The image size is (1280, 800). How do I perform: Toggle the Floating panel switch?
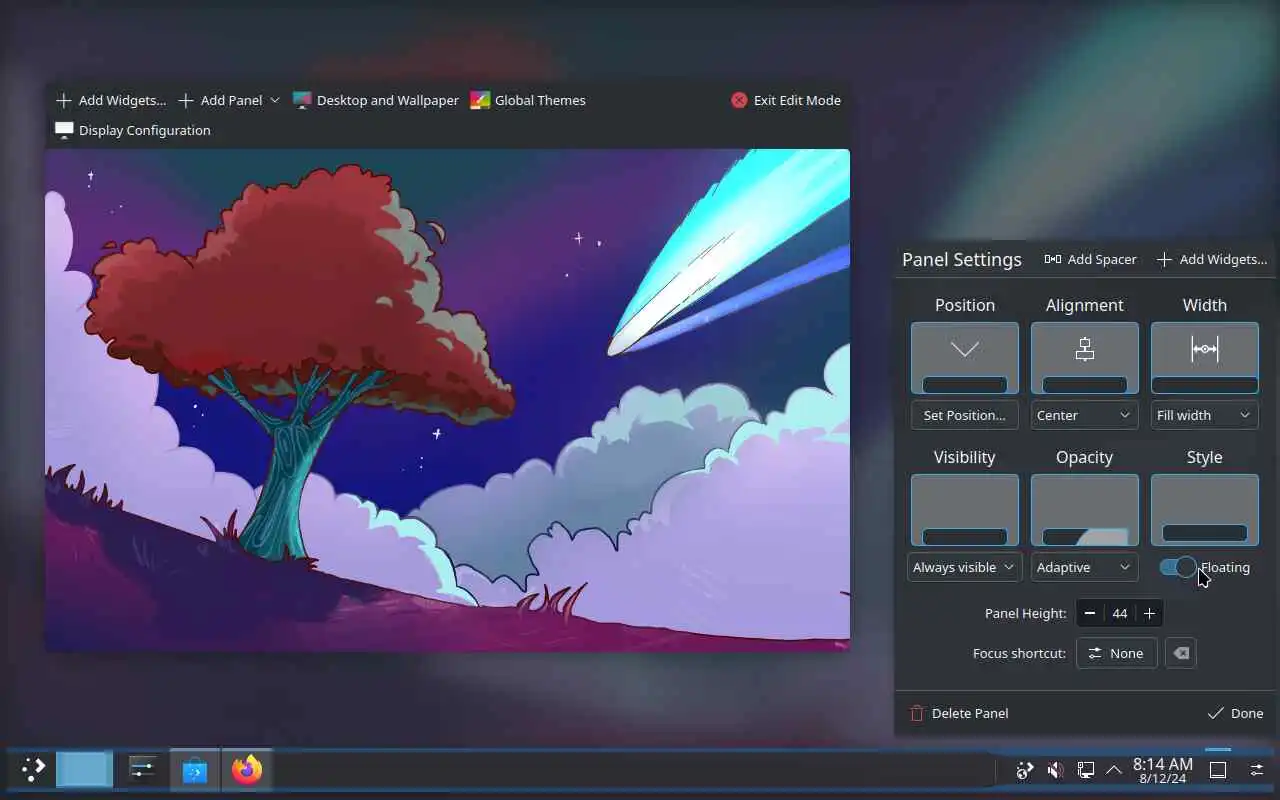pos(1178,567)
